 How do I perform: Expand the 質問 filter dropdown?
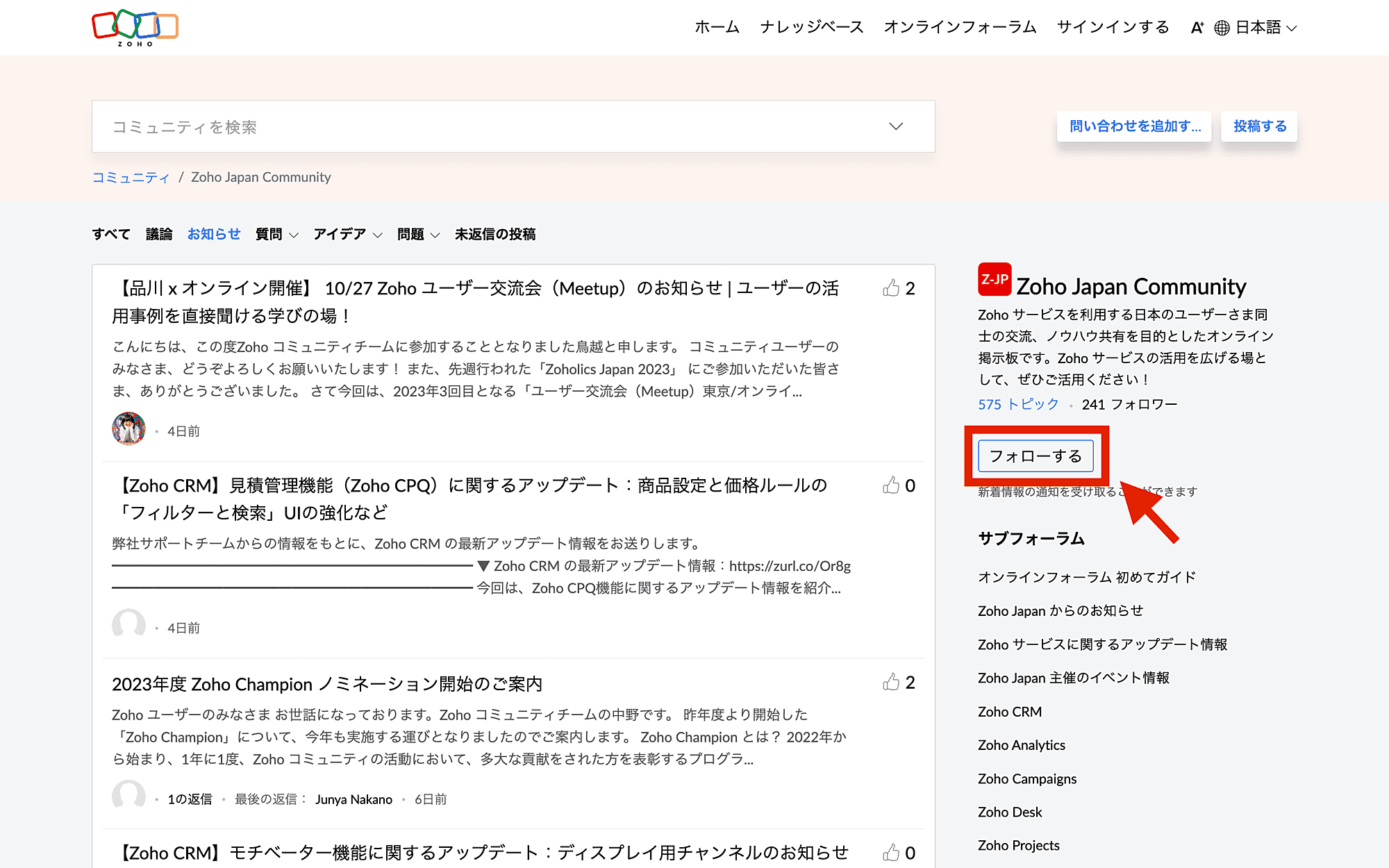tap(293, 235)
